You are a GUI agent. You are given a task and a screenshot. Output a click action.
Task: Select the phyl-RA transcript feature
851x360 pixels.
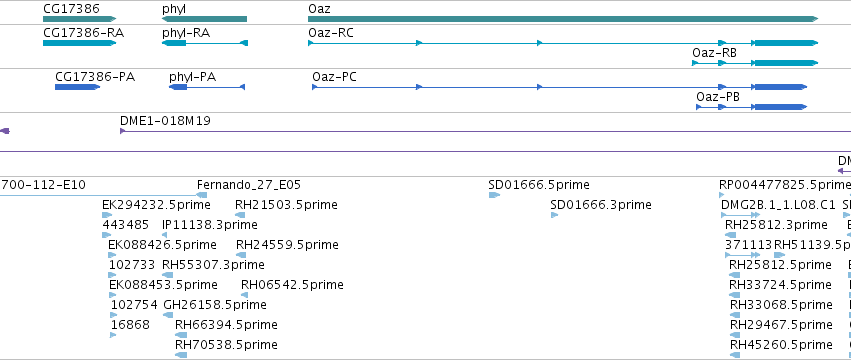pyautogui.click(x=205, y=43)
